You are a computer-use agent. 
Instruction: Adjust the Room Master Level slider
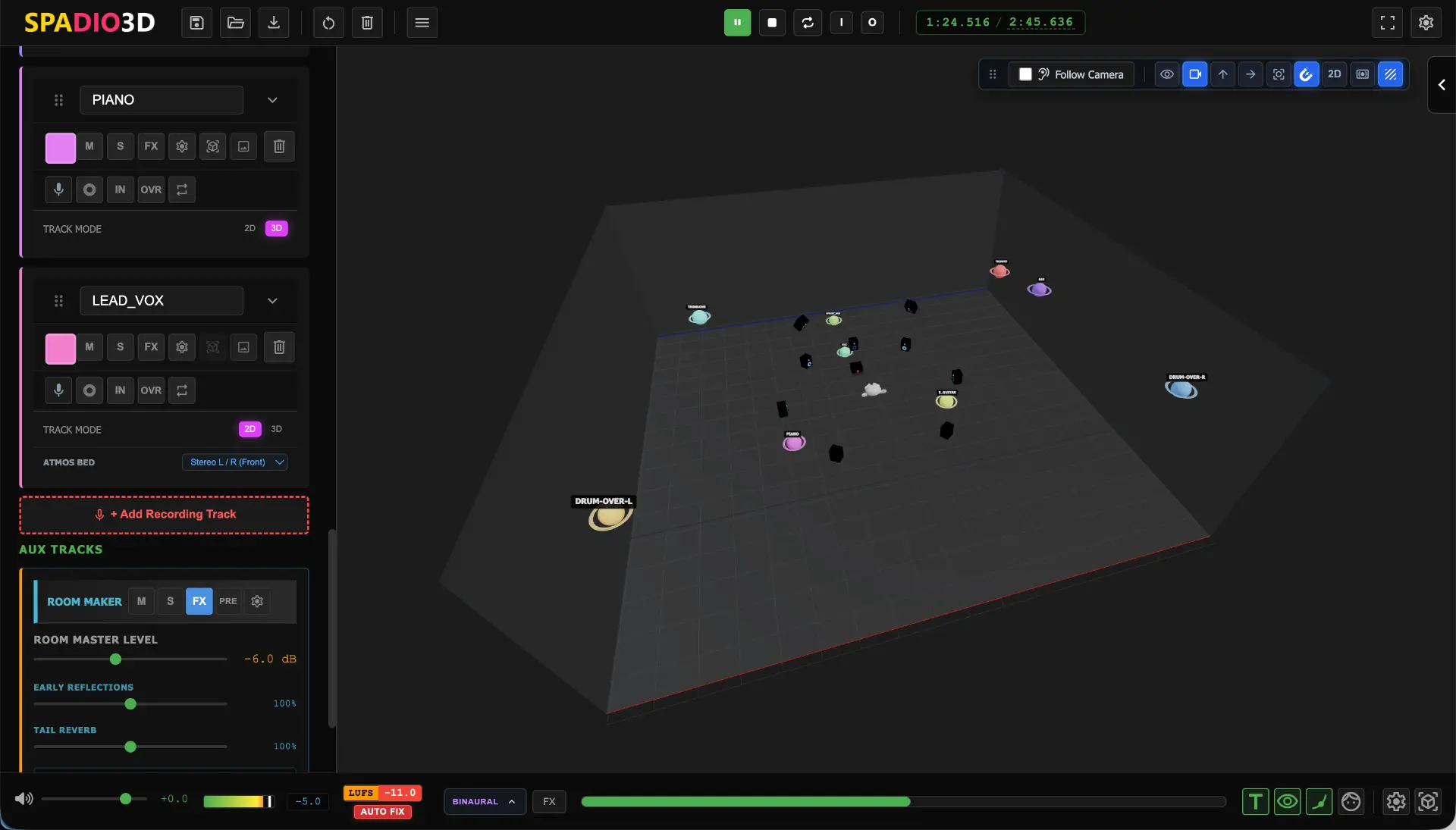[x=130, y=659]
